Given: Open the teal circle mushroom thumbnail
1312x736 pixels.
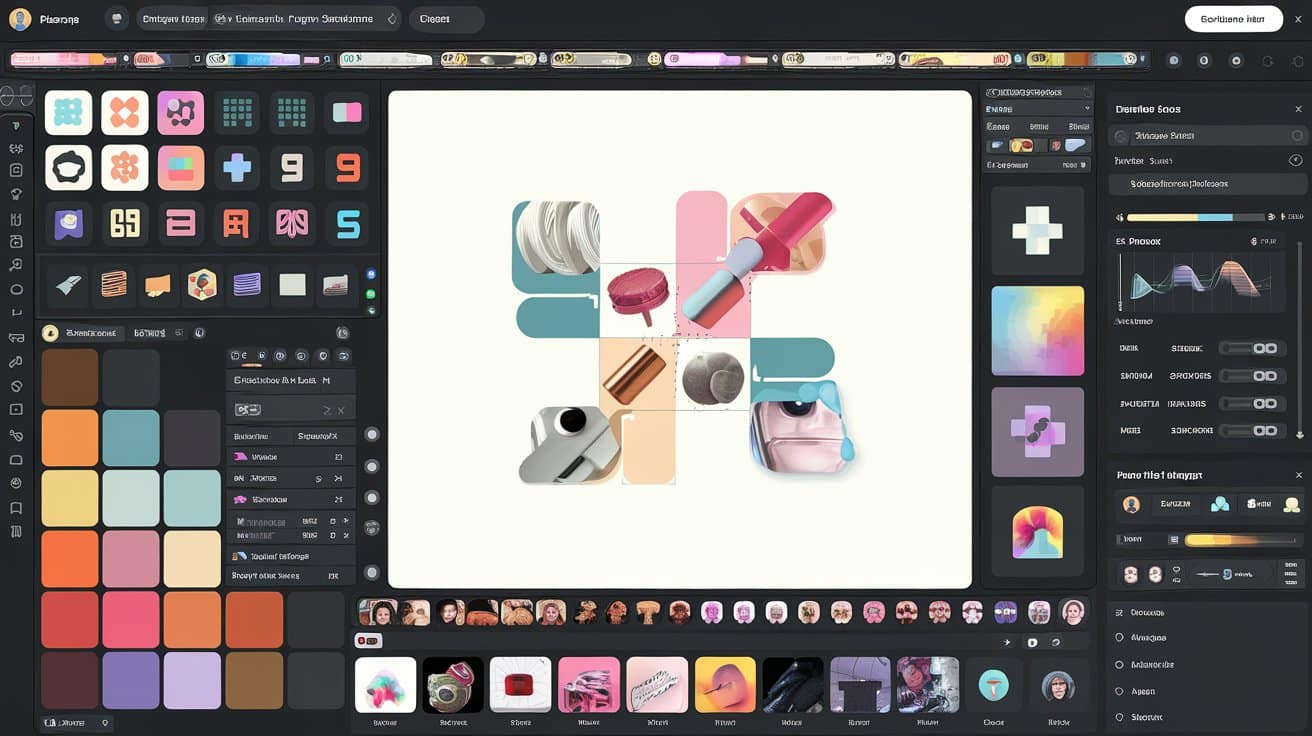Looking at the screenshot, I should 993,685.
